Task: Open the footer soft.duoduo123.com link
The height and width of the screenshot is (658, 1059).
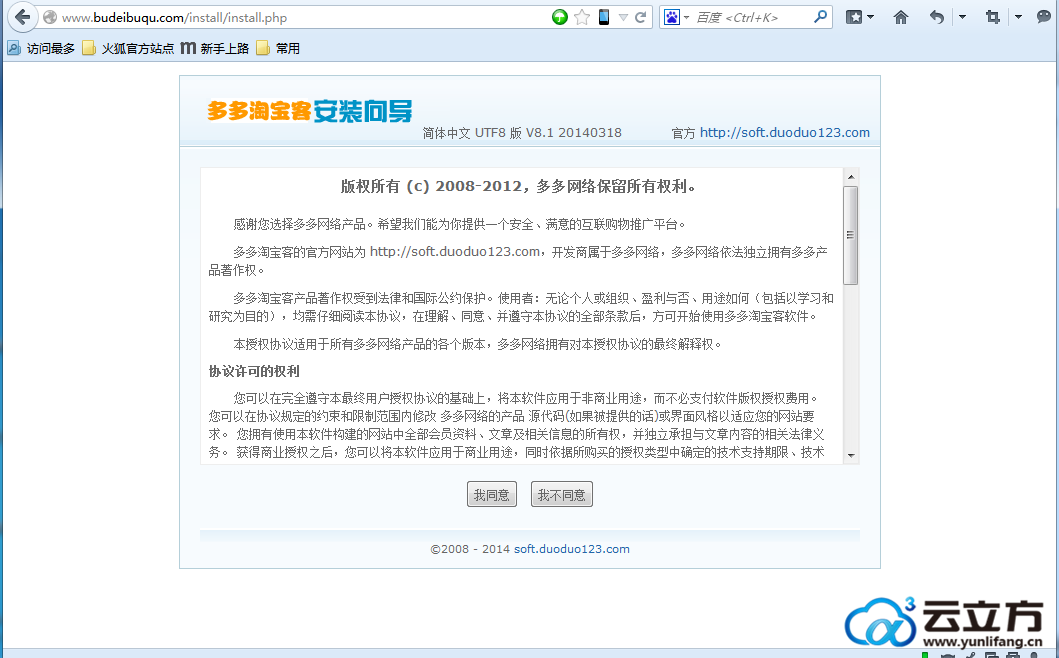Action: [571, 549]
